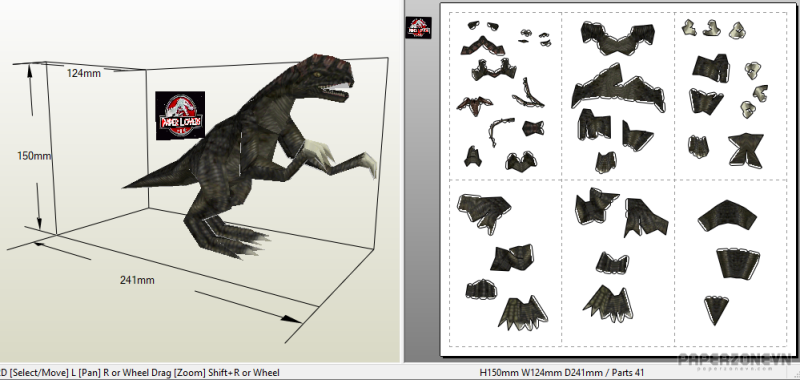Click the model size and Parts 41 status text
The height and width of the screenshot is (380, 800).
pos(562,372)
